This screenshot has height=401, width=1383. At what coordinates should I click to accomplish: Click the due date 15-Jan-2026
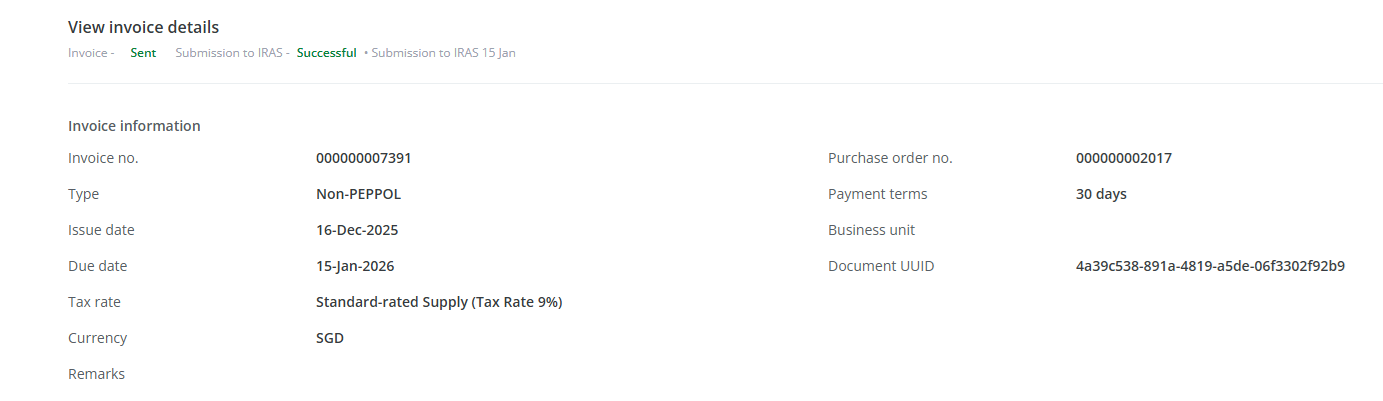pos(355,266)
